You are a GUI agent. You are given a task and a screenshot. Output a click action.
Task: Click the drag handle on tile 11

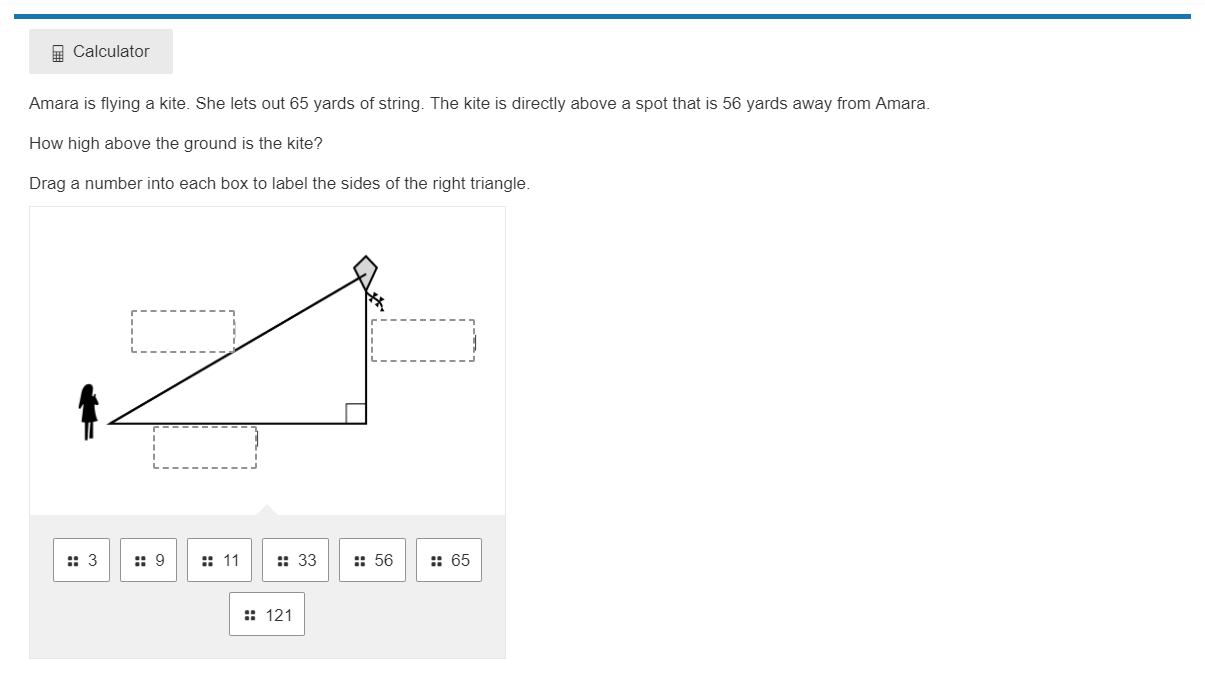(x=207, y=561)
